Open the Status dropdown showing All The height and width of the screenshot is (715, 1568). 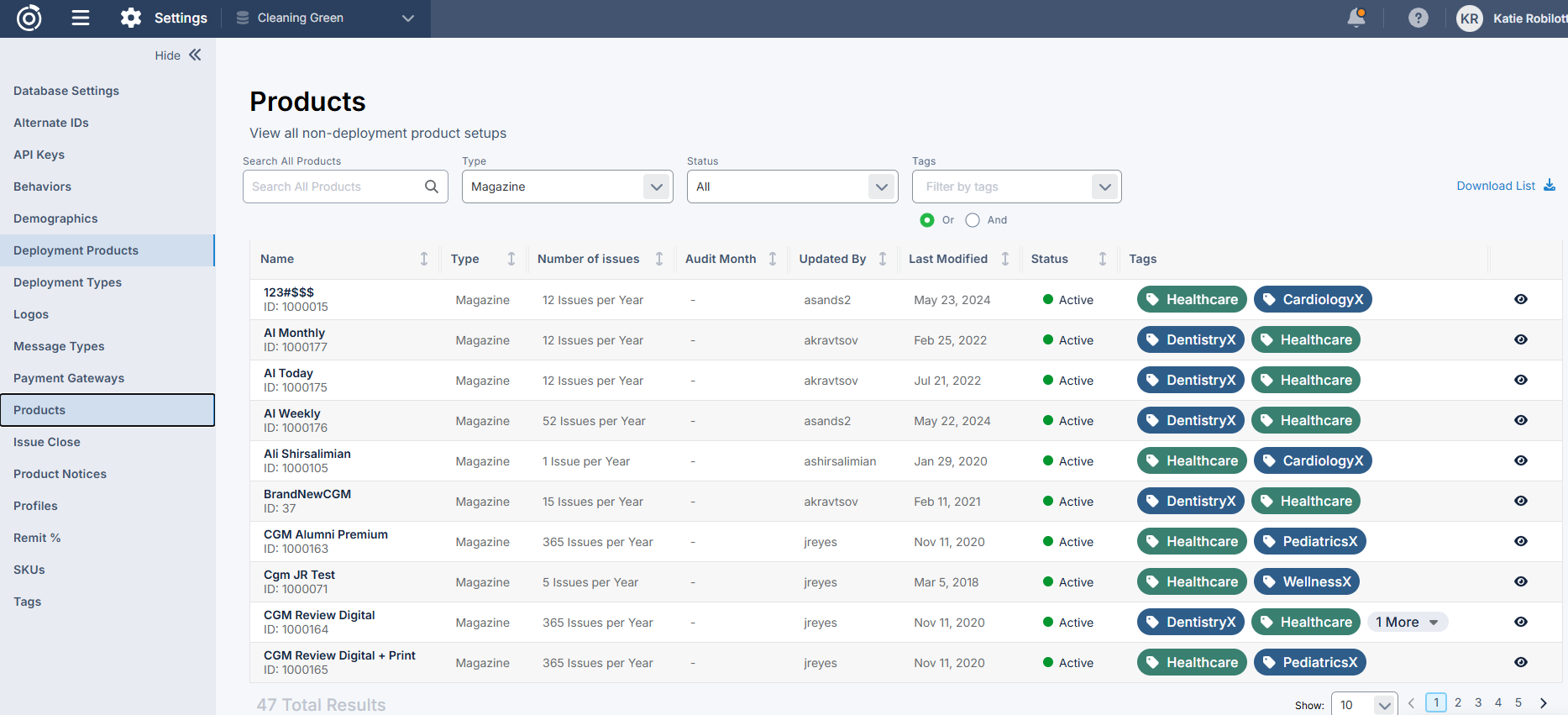click(x=792, y=187)
